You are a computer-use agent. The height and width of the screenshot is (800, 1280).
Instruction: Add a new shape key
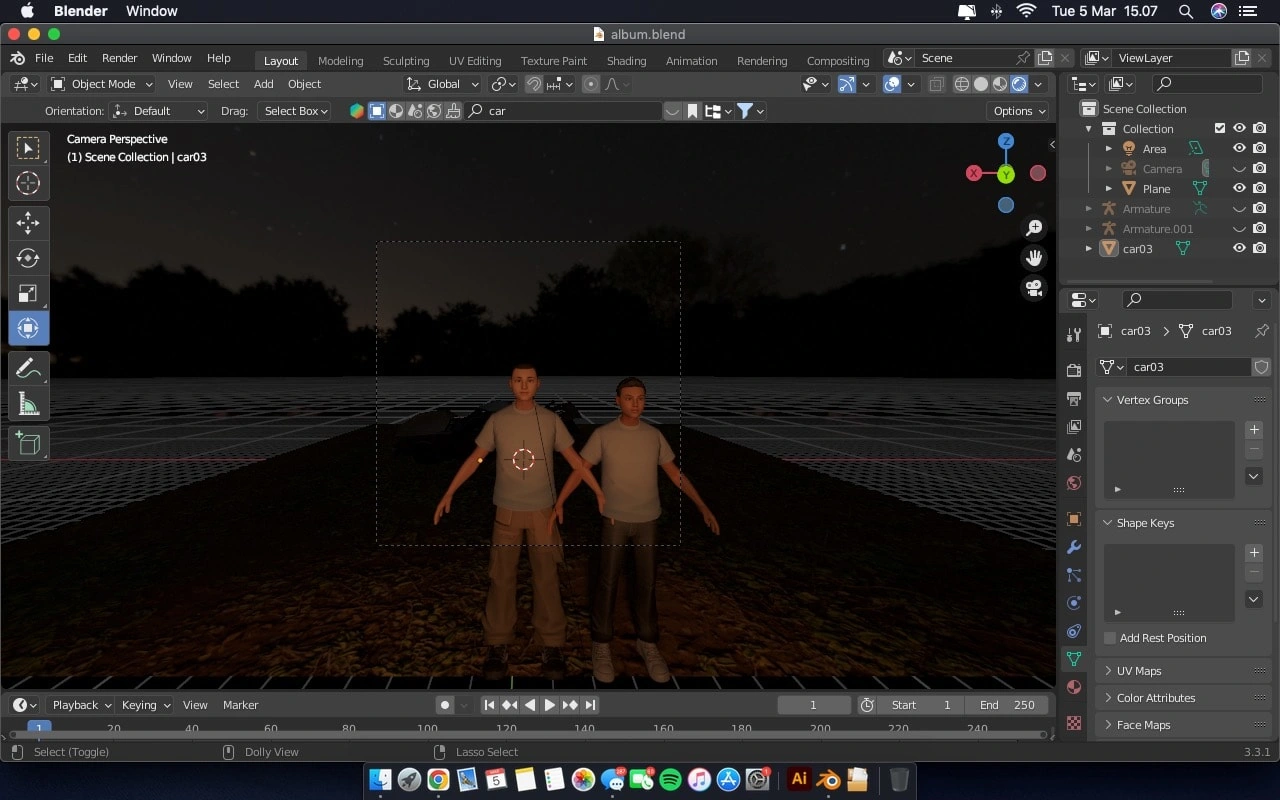pos(1254,553)
